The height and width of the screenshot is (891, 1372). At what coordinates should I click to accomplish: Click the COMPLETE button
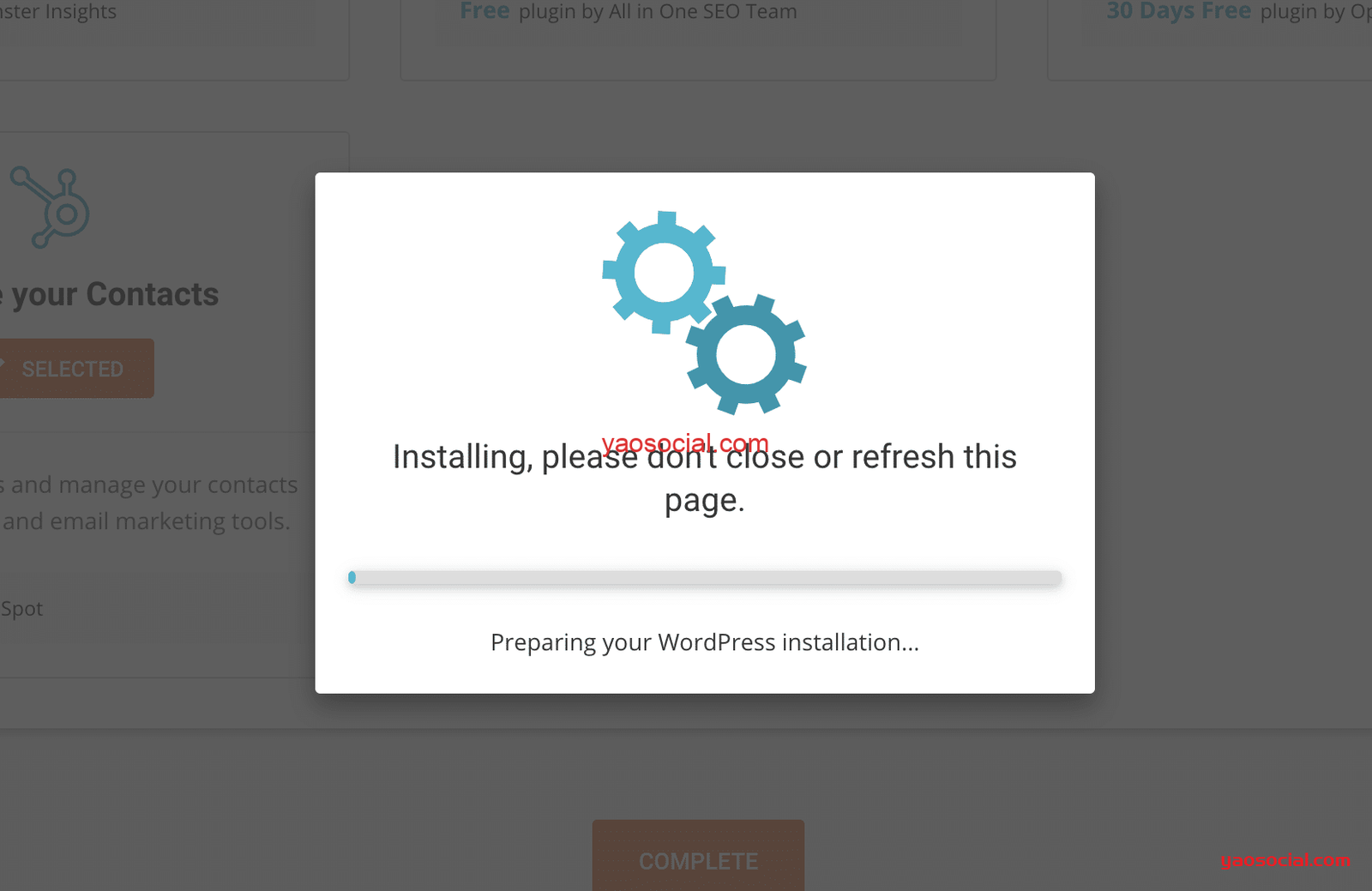click(698, 856)
